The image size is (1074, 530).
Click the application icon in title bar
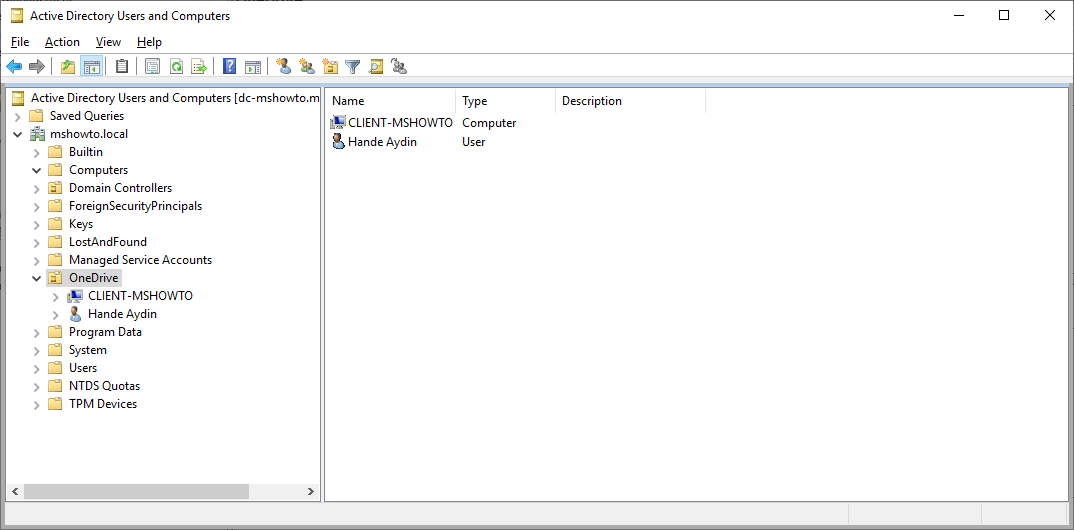click(x=18, y=16)
